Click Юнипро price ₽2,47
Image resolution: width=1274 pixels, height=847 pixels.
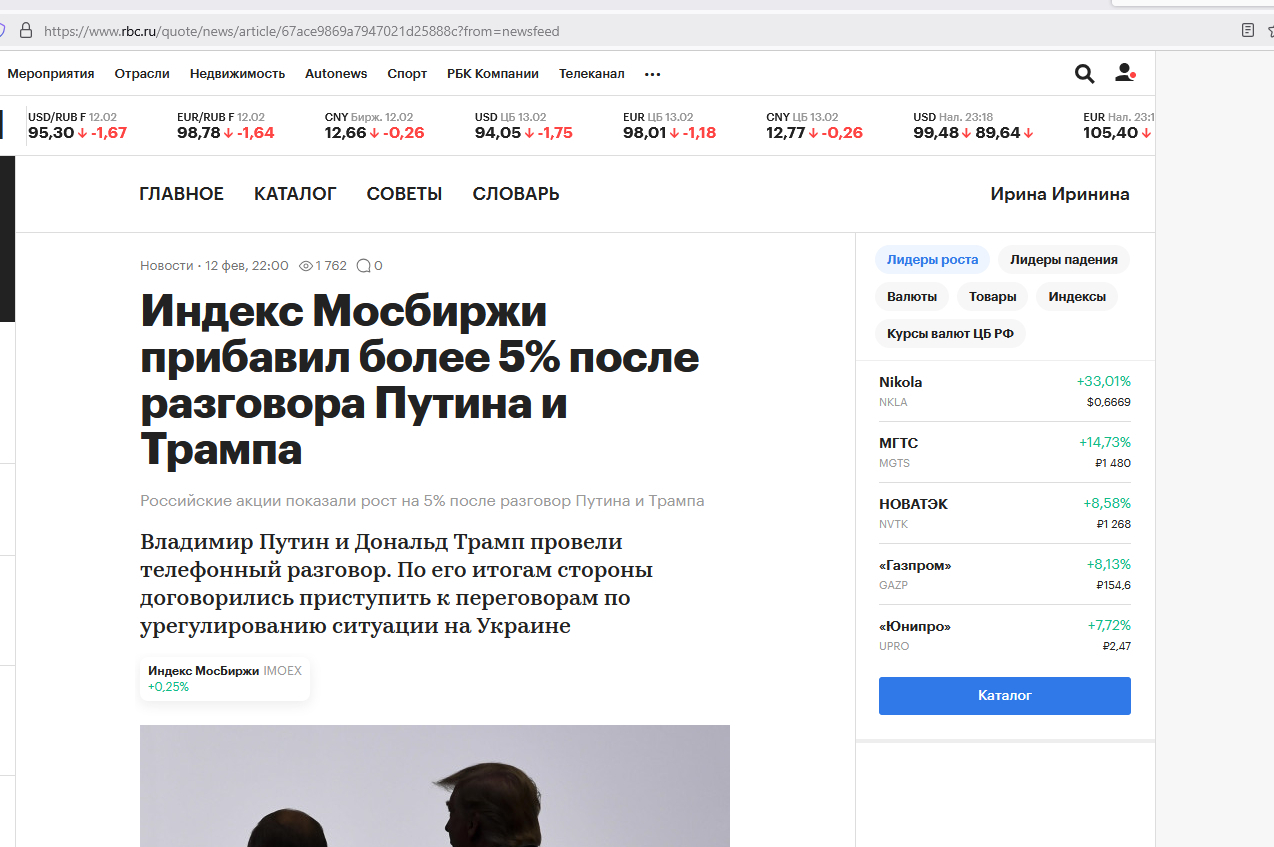1116,646
